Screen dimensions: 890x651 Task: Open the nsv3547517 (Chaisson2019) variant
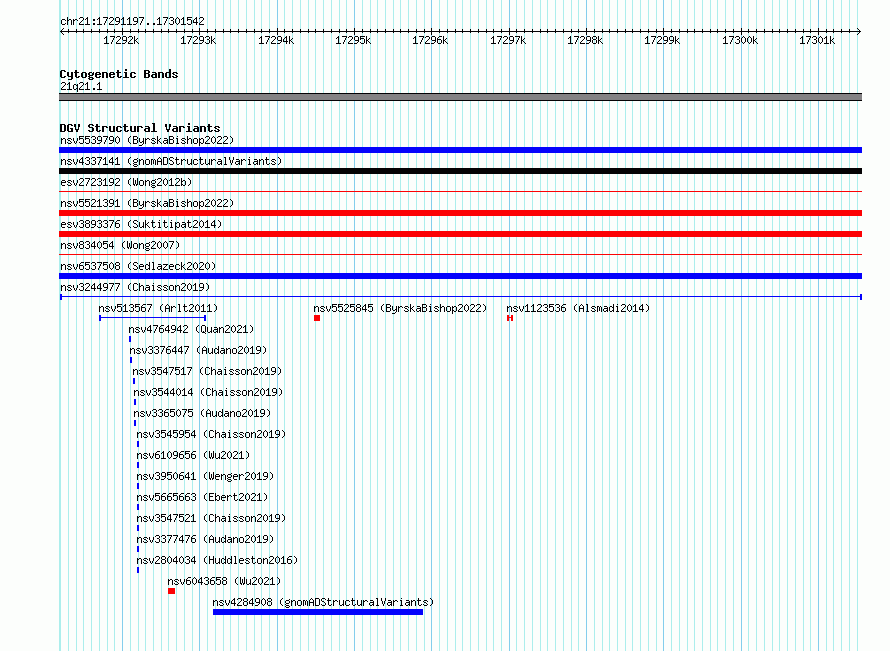[x=207, y=371]
